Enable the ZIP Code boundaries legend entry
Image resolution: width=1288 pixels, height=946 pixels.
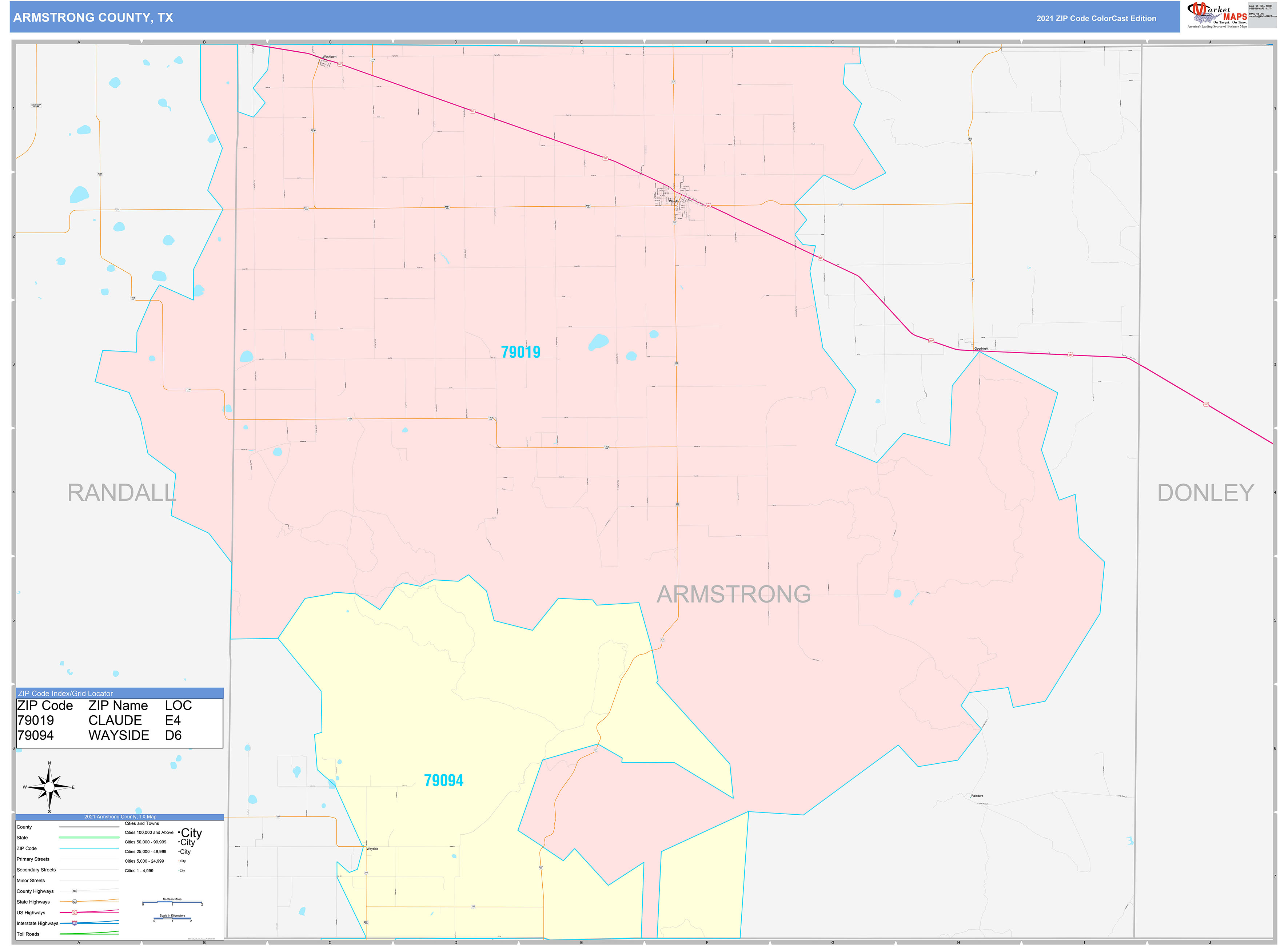click(27, 848)
